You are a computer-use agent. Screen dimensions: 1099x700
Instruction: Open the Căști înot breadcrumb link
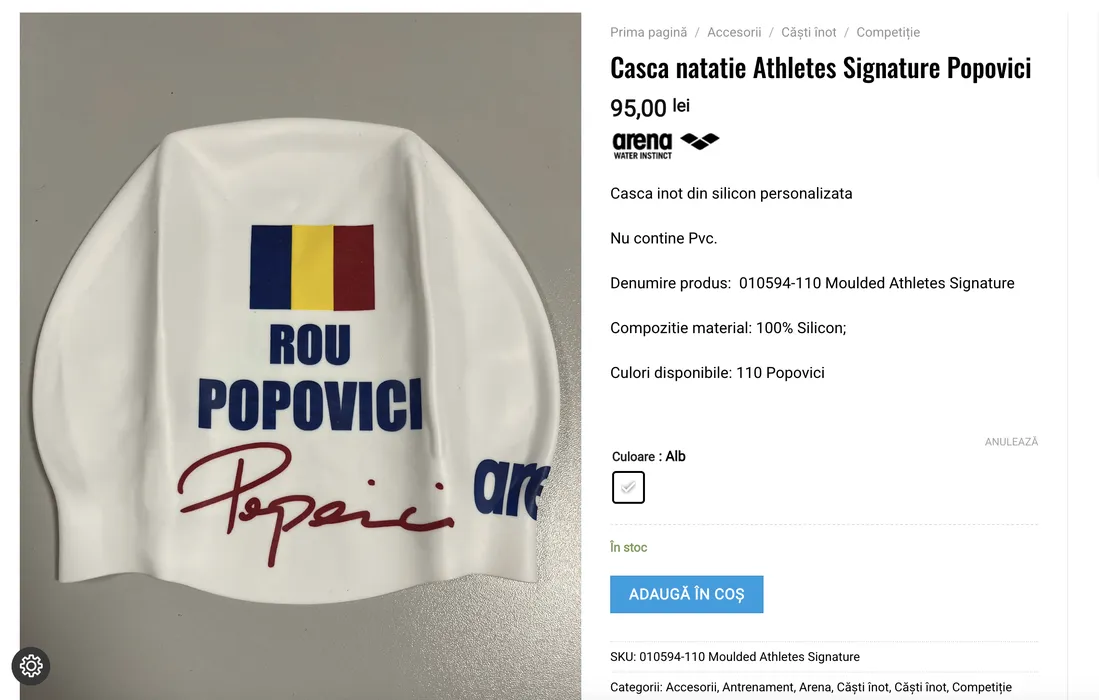(809, 32)
